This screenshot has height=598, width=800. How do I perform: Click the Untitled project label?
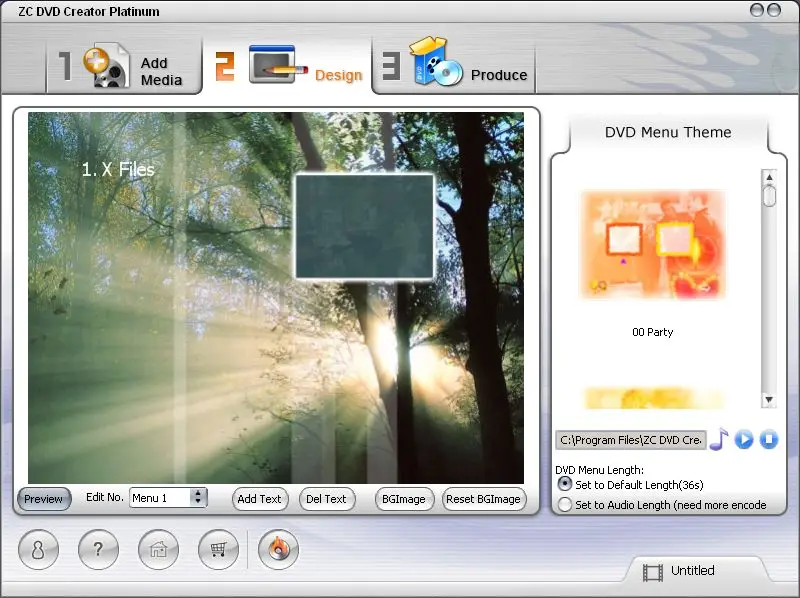tap(692, 570)
